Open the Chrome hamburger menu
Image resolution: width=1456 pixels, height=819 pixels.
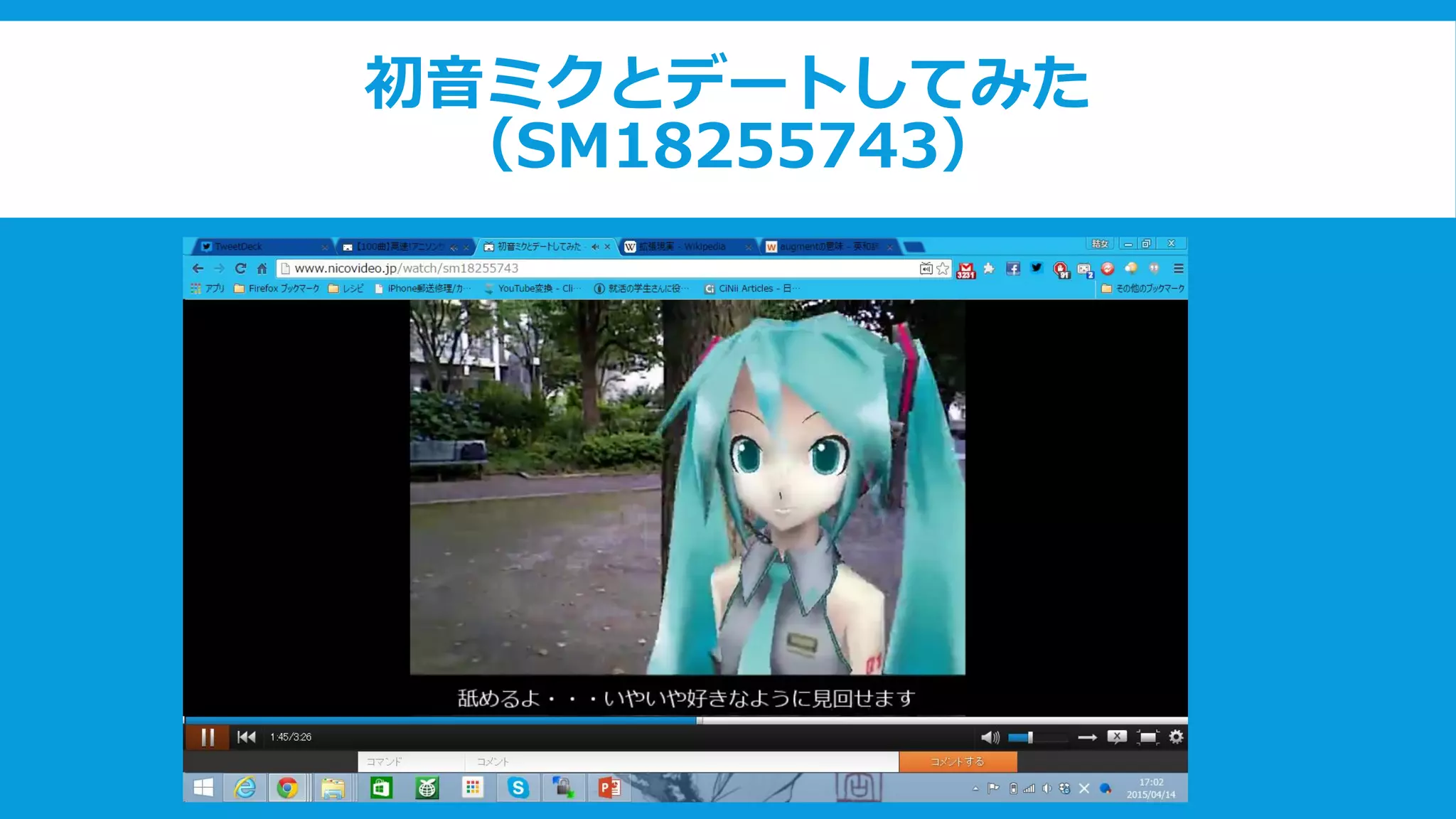point(1178,268)
